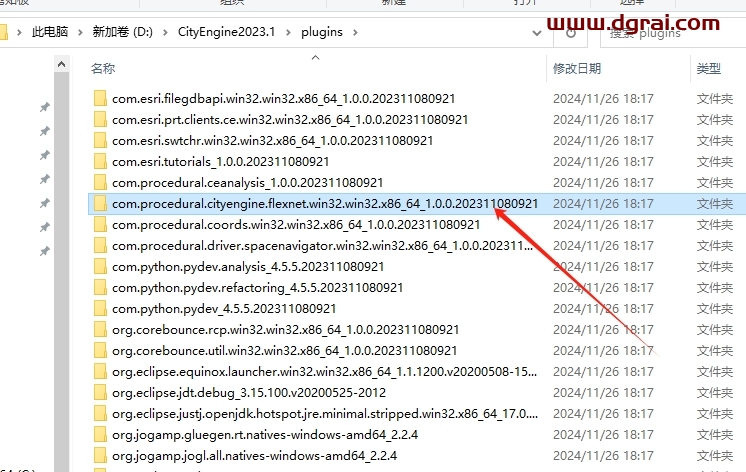Click folder icon of com.procedural.cityengine.flexnet row
This screenshot has height=472, width=746.
100,204
